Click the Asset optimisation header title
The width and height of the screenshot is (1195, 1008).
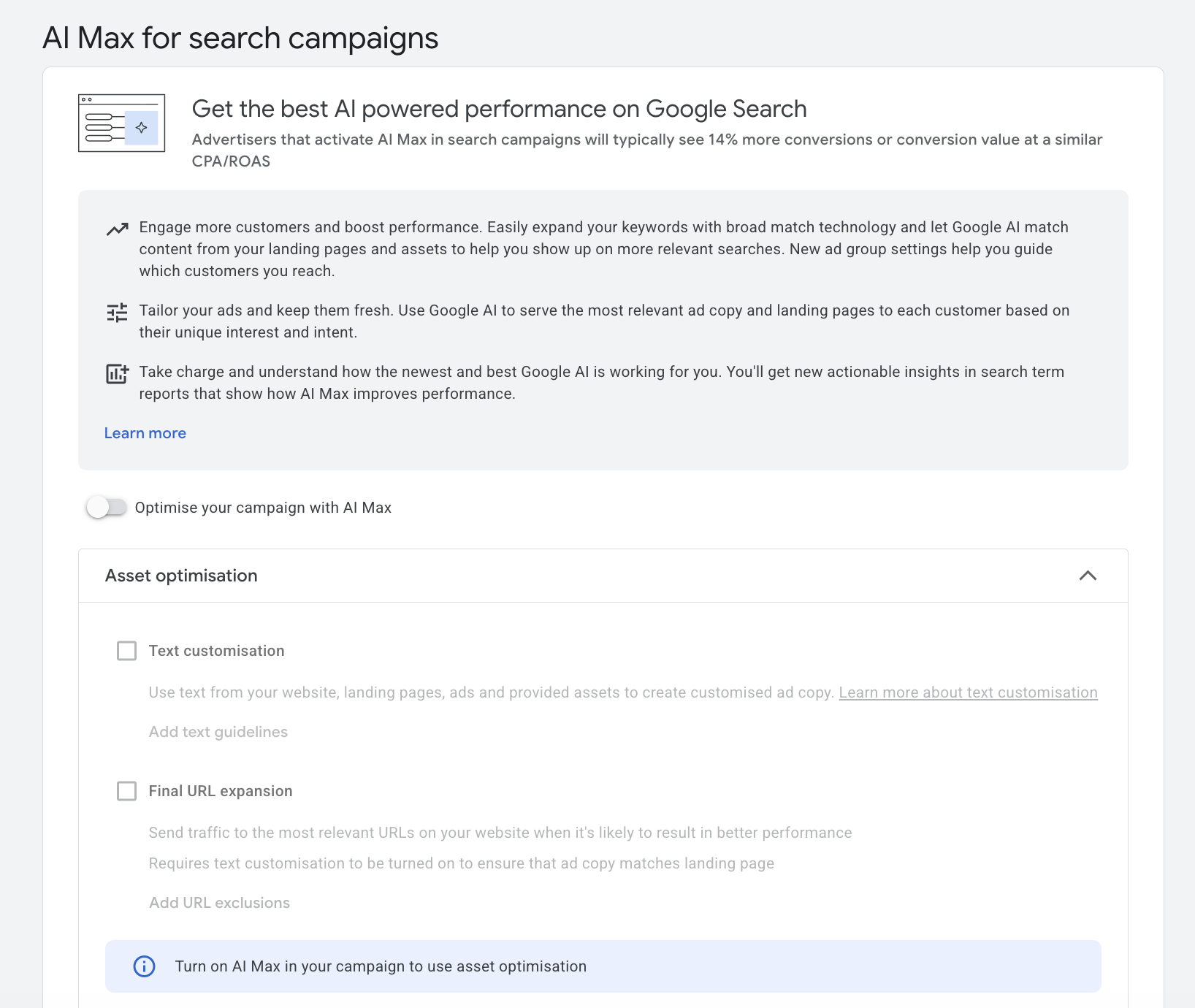tap(181, 576)
